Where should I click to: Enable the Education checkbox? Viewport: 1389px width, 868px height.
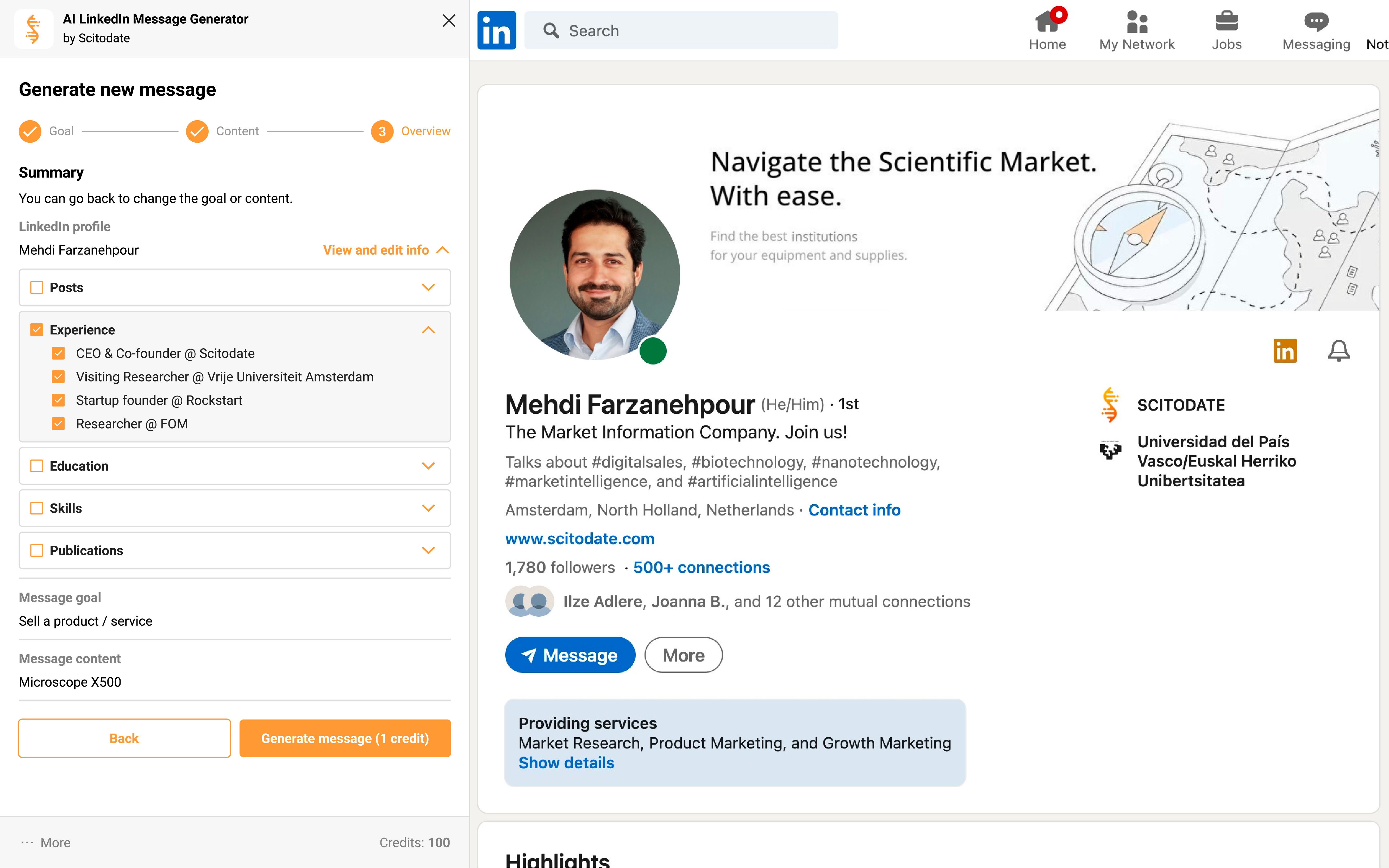(x=37, y=466)
